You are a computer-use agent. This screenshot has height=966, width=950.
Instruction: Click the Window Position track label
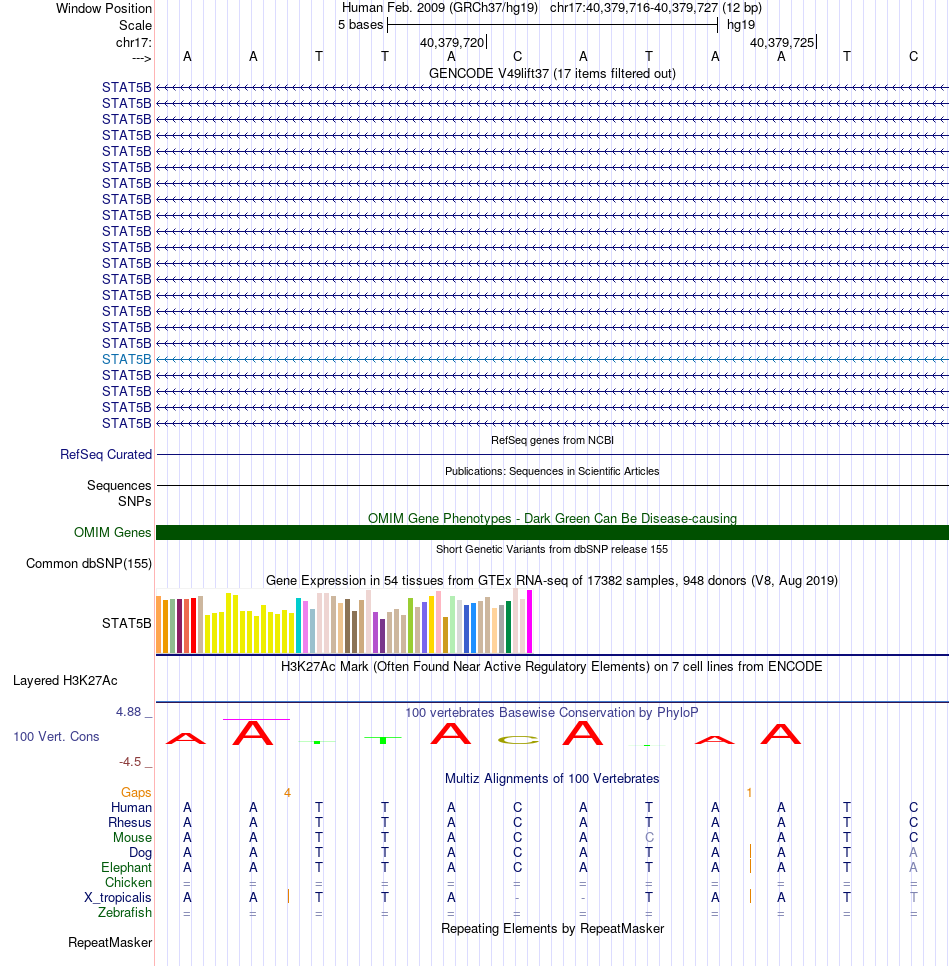pos(104,9)
